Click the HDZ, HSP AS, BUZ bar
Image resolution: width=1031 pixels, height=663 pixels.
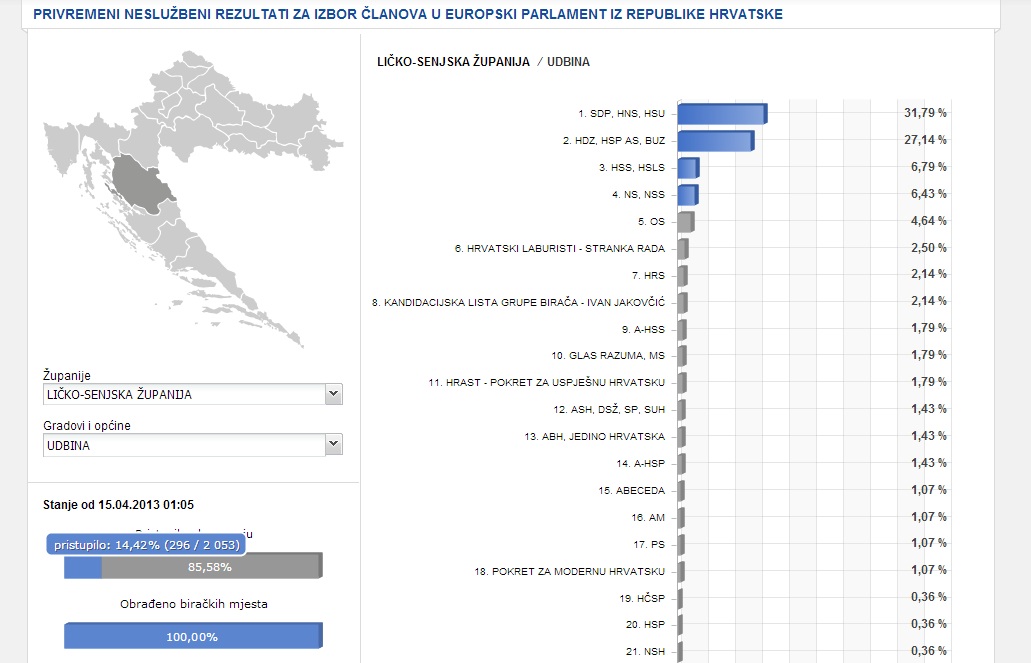point(715,141)
